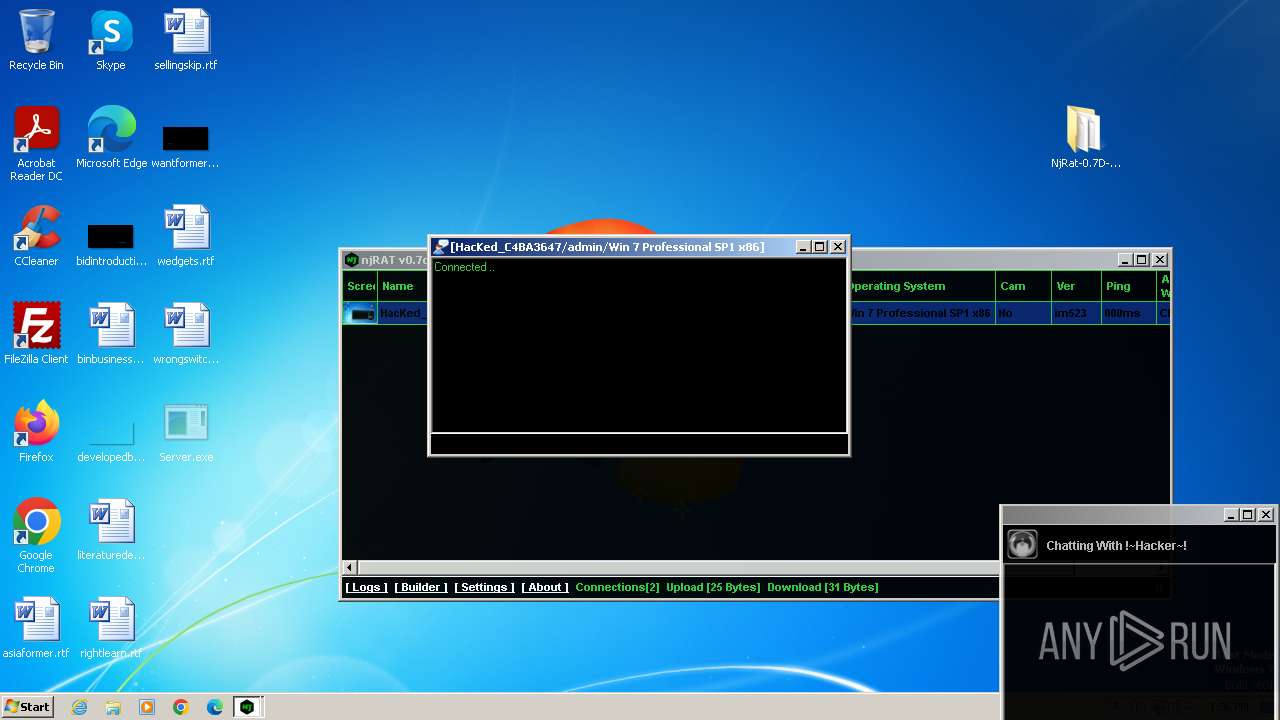Viewport: 1280px width, 720px height.
Task: Click the chat message input field
Action: (x=639, y=444)
